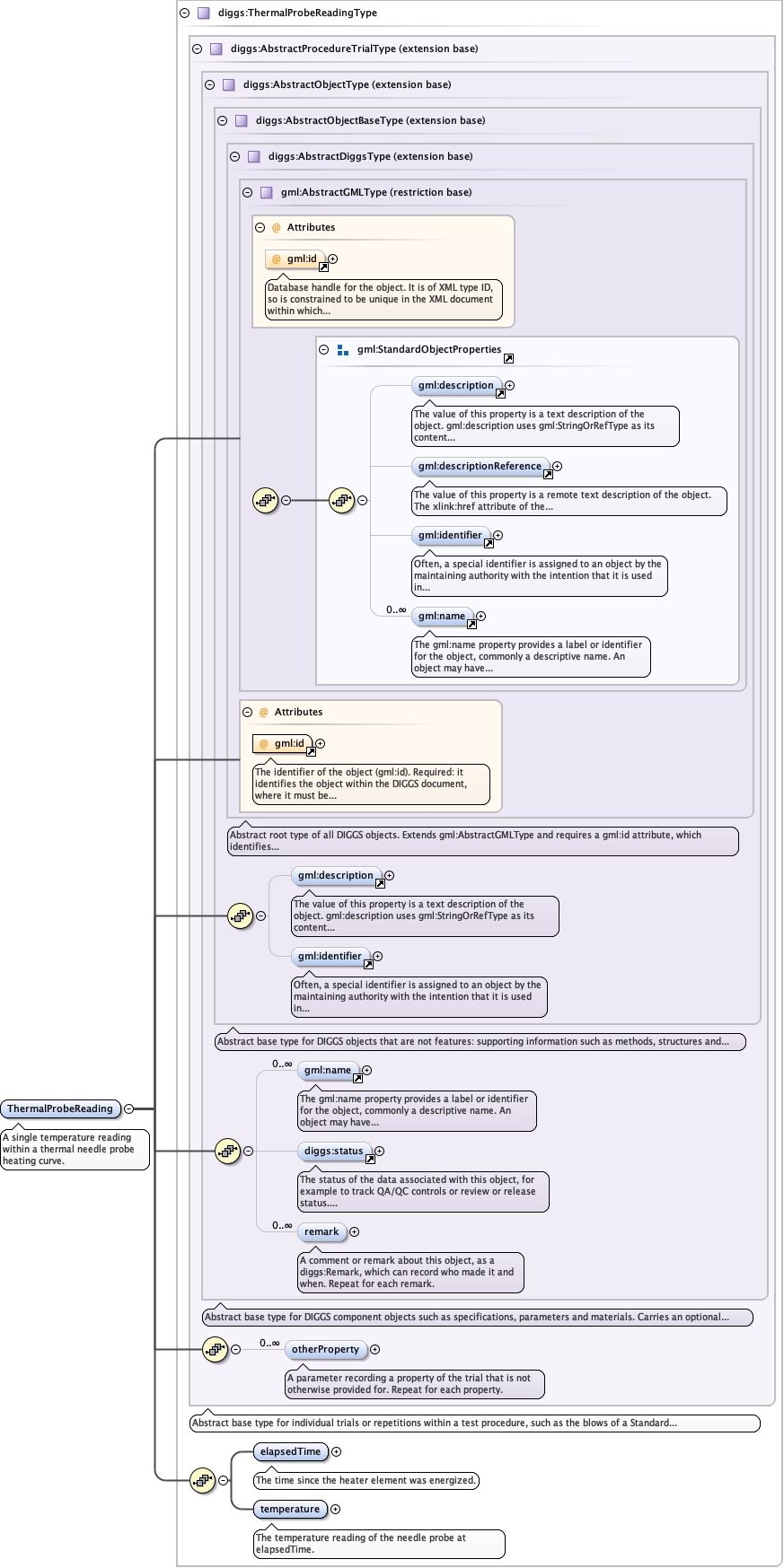The image size is (784, 1568).
Task: Click the purple type icon beside diggs:ThermalProbeReadingType
Action: 204,13
